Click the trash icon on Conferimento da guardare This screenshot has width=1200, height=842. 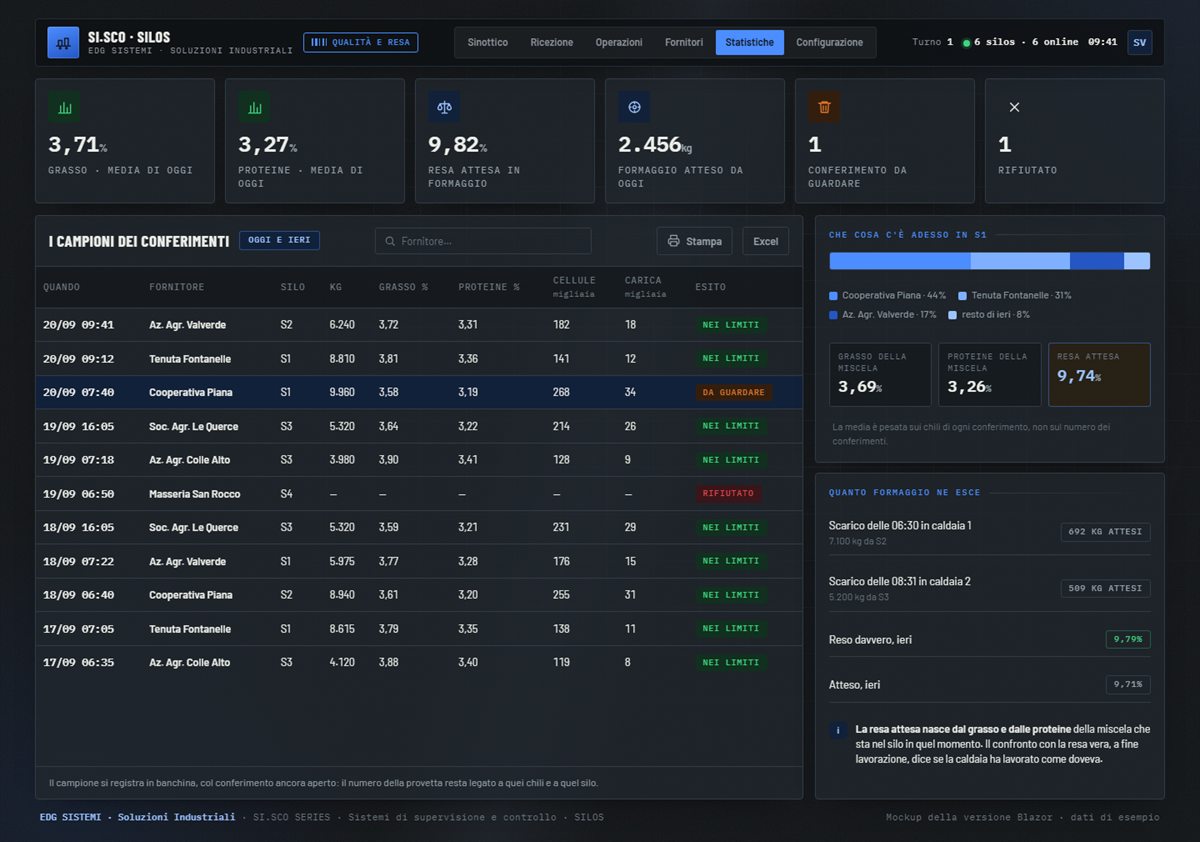click(x=824, y=107)
